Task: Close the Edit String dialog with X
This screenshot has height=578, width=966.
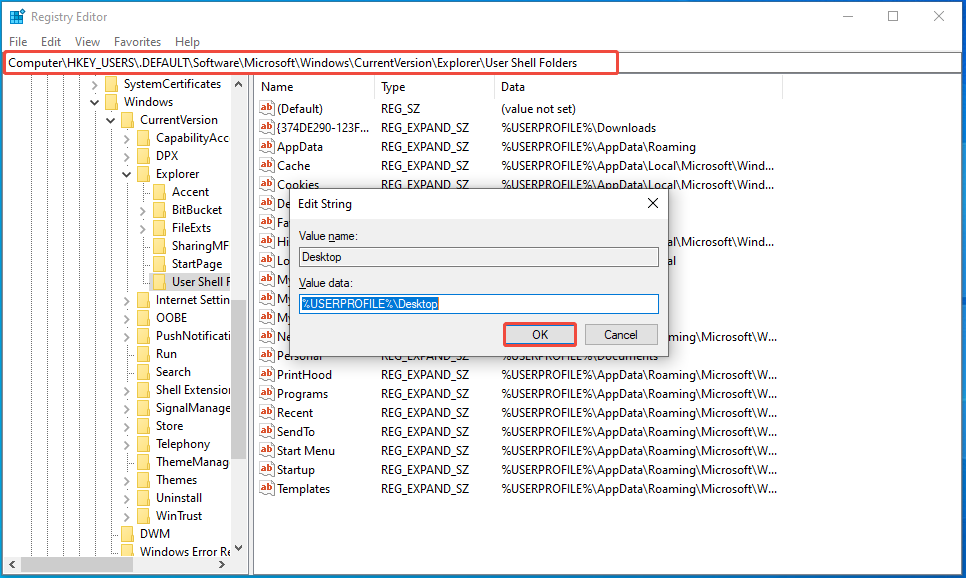Action: point(652,203)
